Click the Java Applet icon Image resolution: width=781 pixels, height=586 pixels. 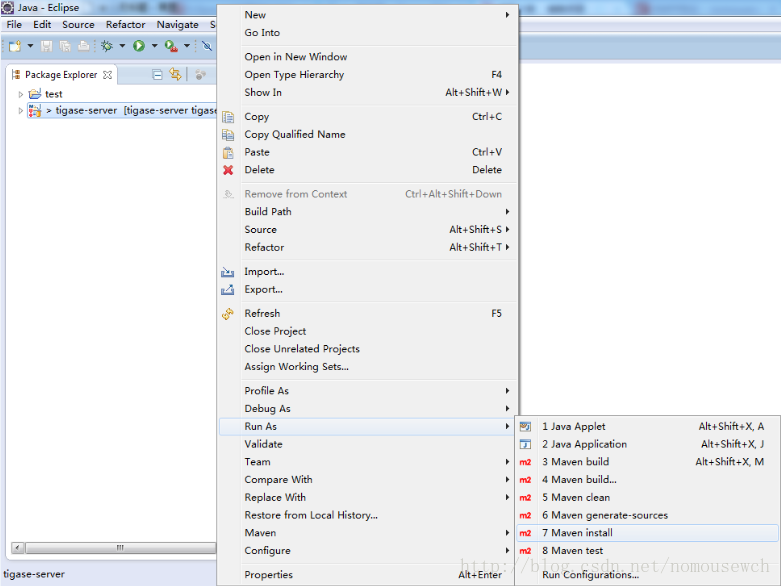pos(525,427)
